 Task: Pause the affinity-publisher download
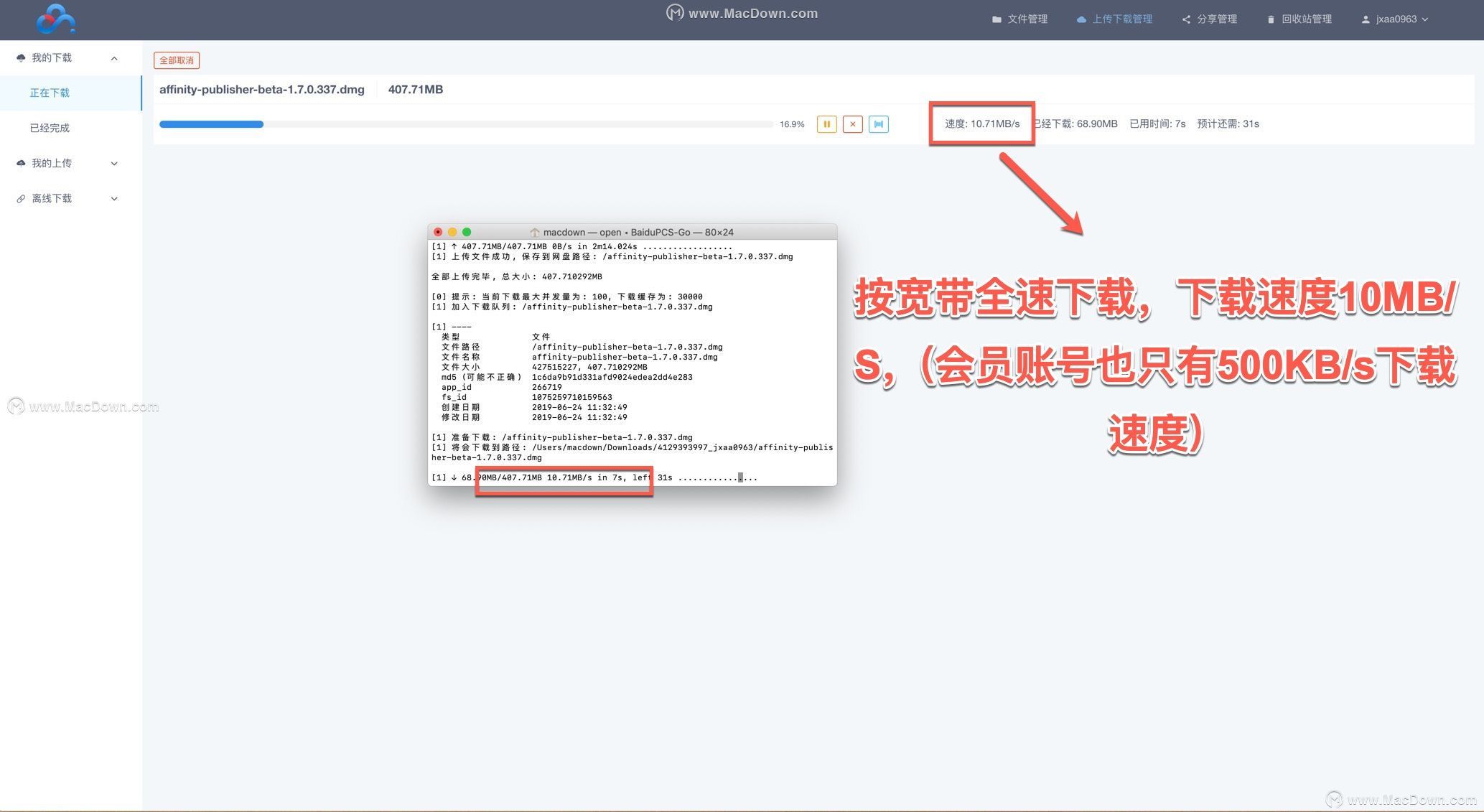[x=826, y=124]
